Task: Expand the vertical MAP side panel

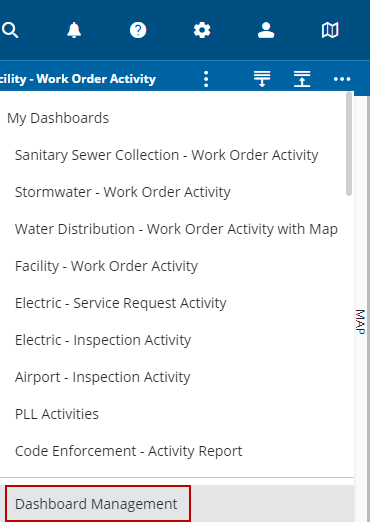Action: point(360,322)
